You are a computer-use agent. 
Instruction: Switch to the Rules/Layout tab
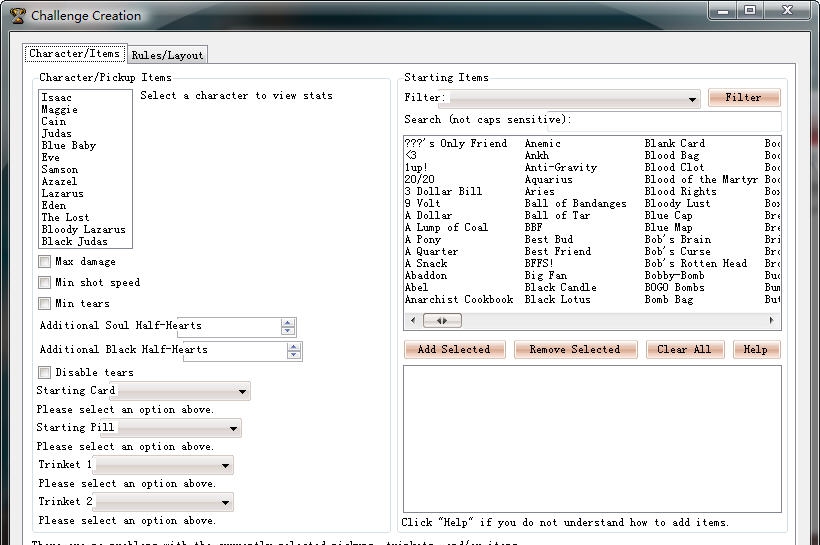pyautogui.click(x=167, y=55)
